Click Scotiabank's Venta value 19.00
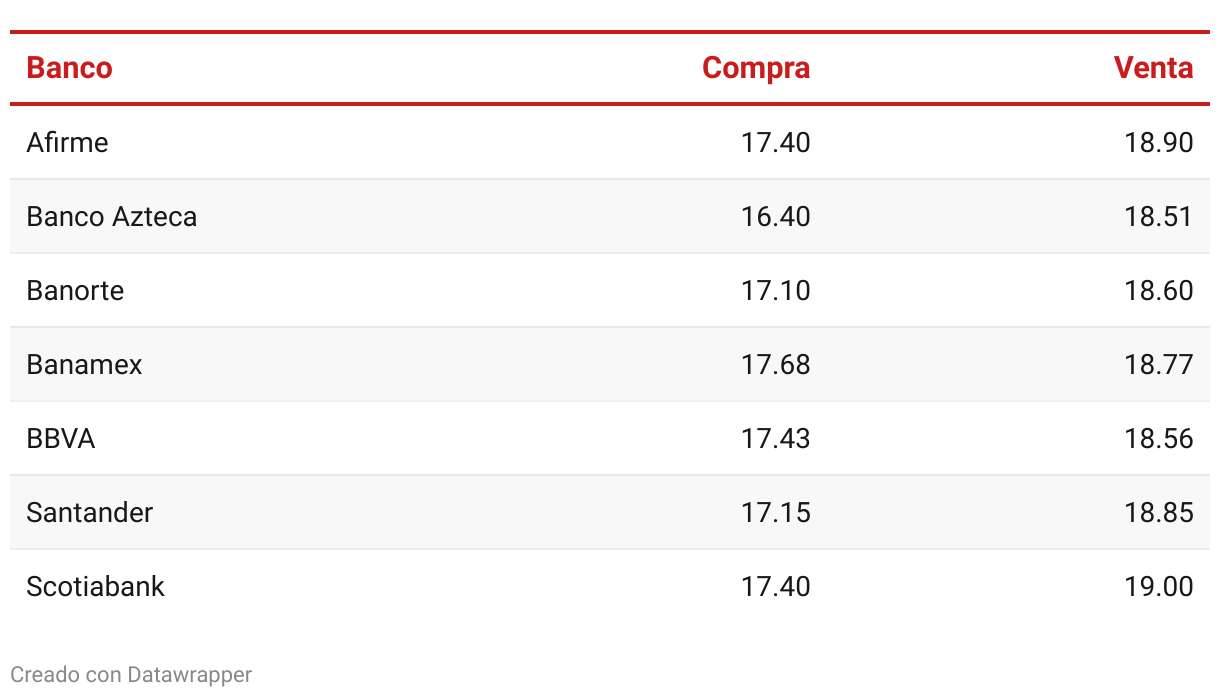The height and width of the screenshot is (698, 1220). [x=1158, y=586]
